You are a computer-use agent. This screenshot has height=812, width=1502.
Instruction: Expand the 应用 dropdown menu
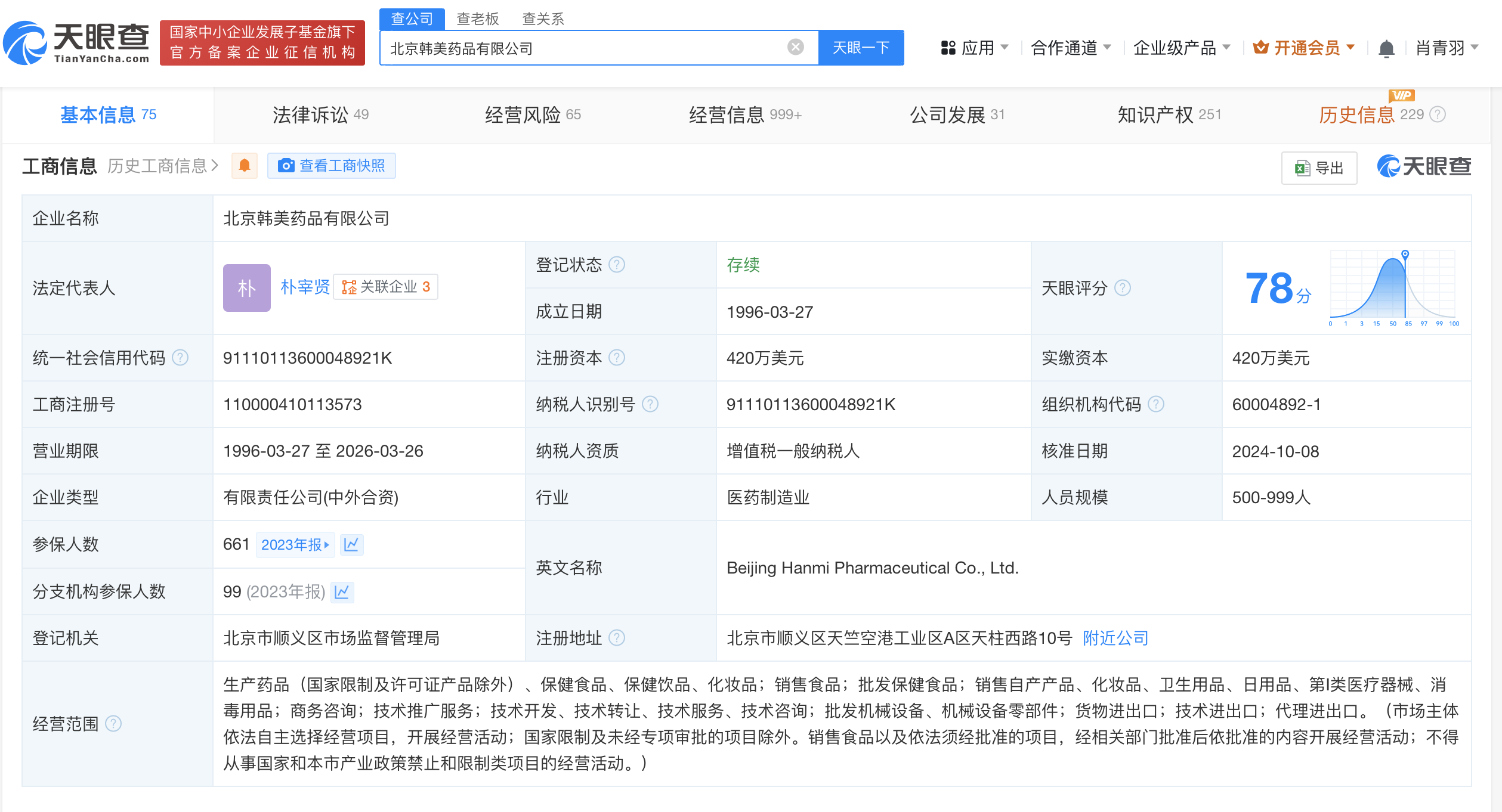974,48
